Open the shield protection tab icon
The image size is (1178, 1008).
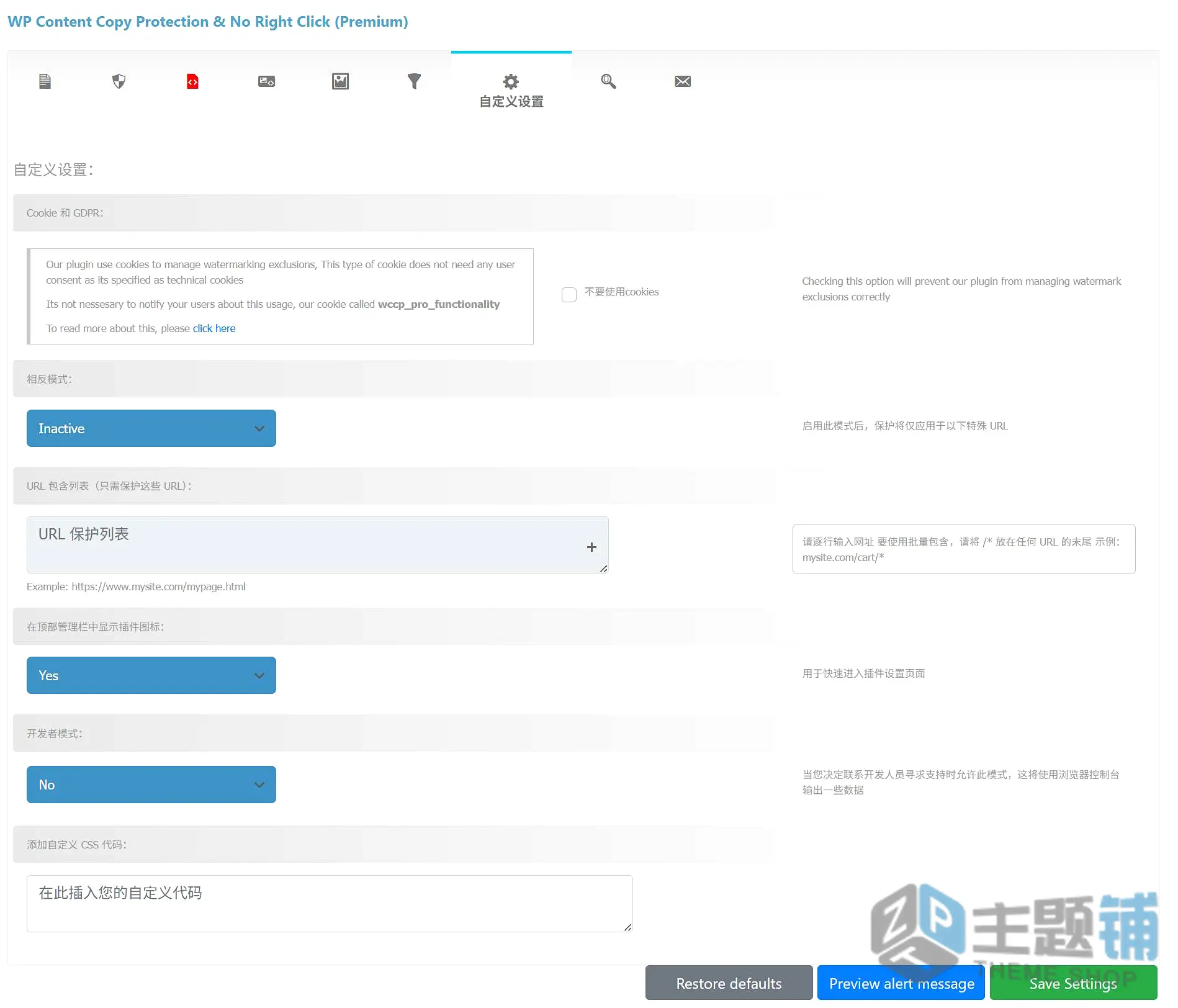click(x=119, y=81)
